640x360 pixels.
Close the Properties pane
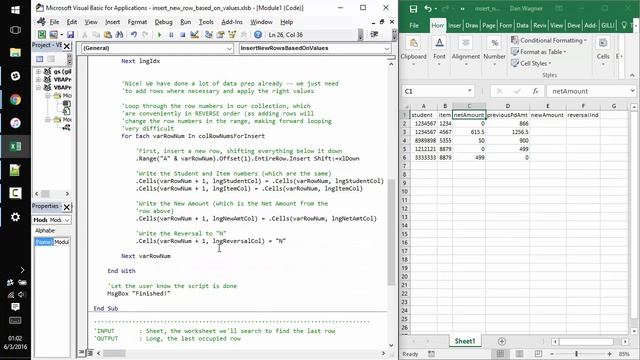point(67,207)
